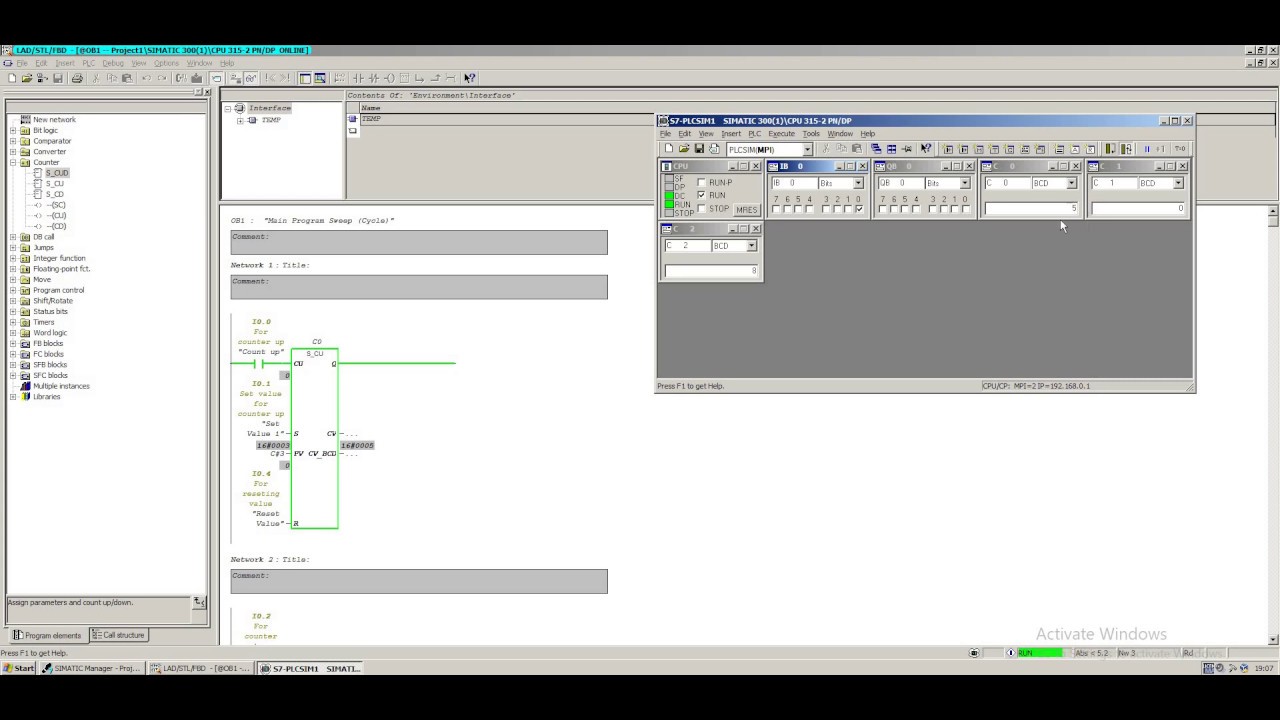The image size is (1280, 720).
Task: Toggle bit 7 checkbox of IB 0
Action: click(776, 209)
